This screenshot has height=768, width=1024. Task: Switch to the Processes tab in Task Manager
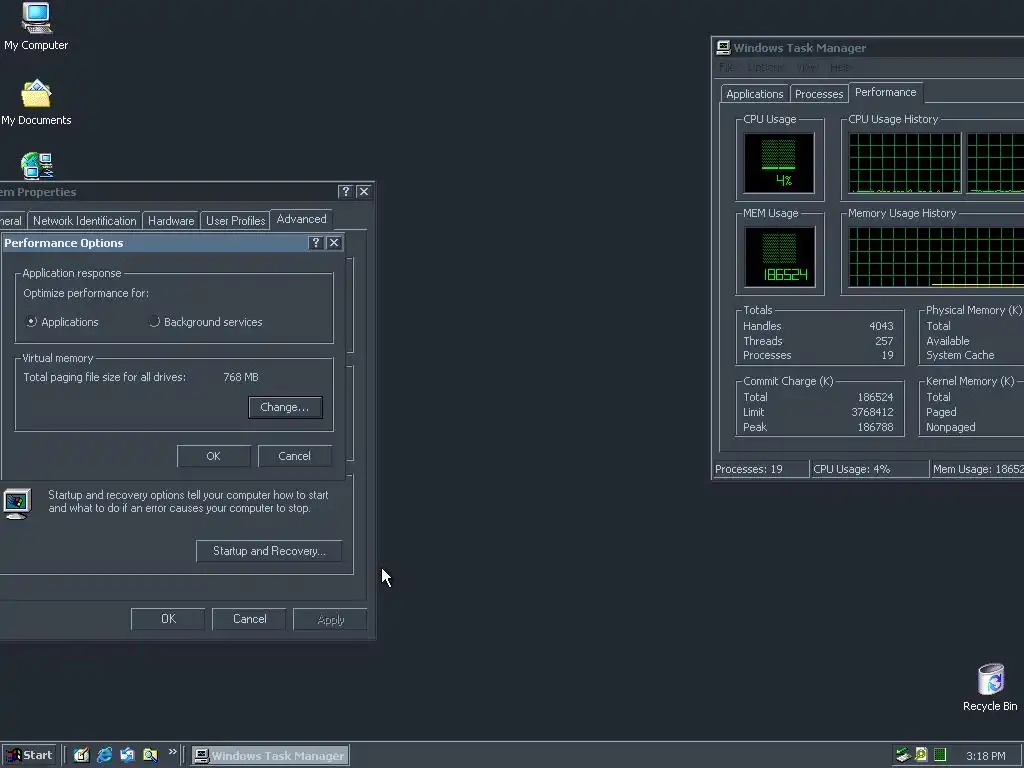pos(819,94)
